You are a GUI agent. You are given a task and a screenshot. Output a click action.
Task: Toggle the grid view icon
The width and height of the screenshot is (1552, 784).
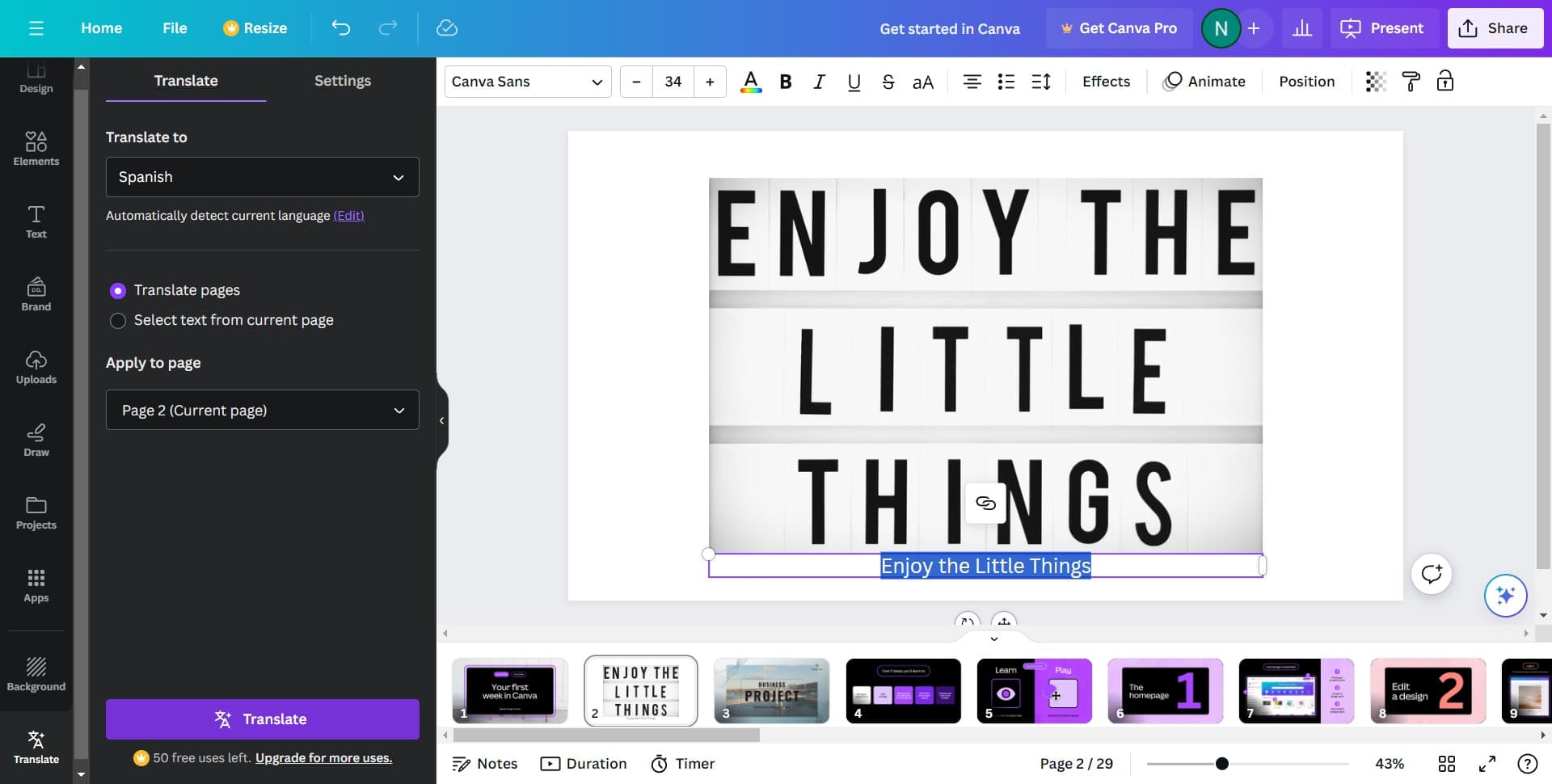1446,764
